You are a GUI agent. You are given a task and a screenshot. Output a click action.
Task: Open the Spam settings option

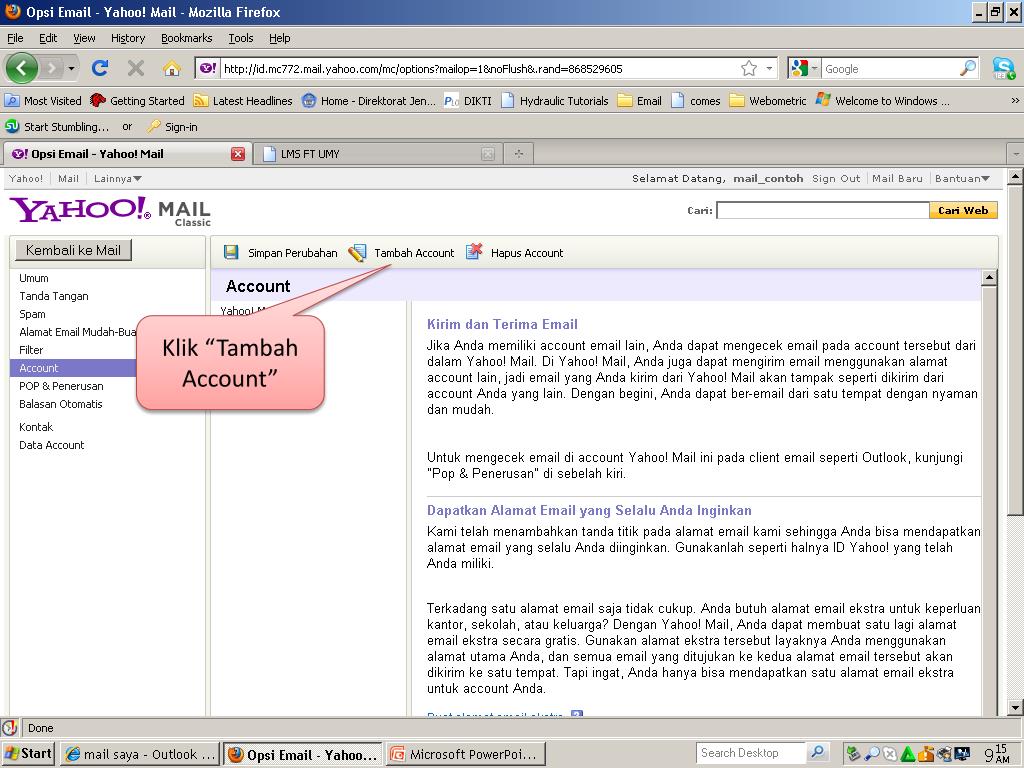(32, 314)
